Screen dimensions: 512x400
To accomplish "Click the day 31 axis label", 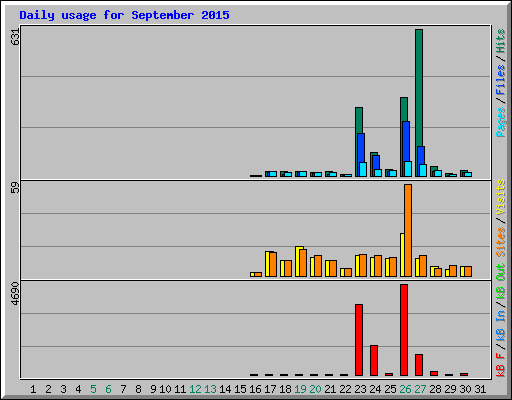I will 480,389.
